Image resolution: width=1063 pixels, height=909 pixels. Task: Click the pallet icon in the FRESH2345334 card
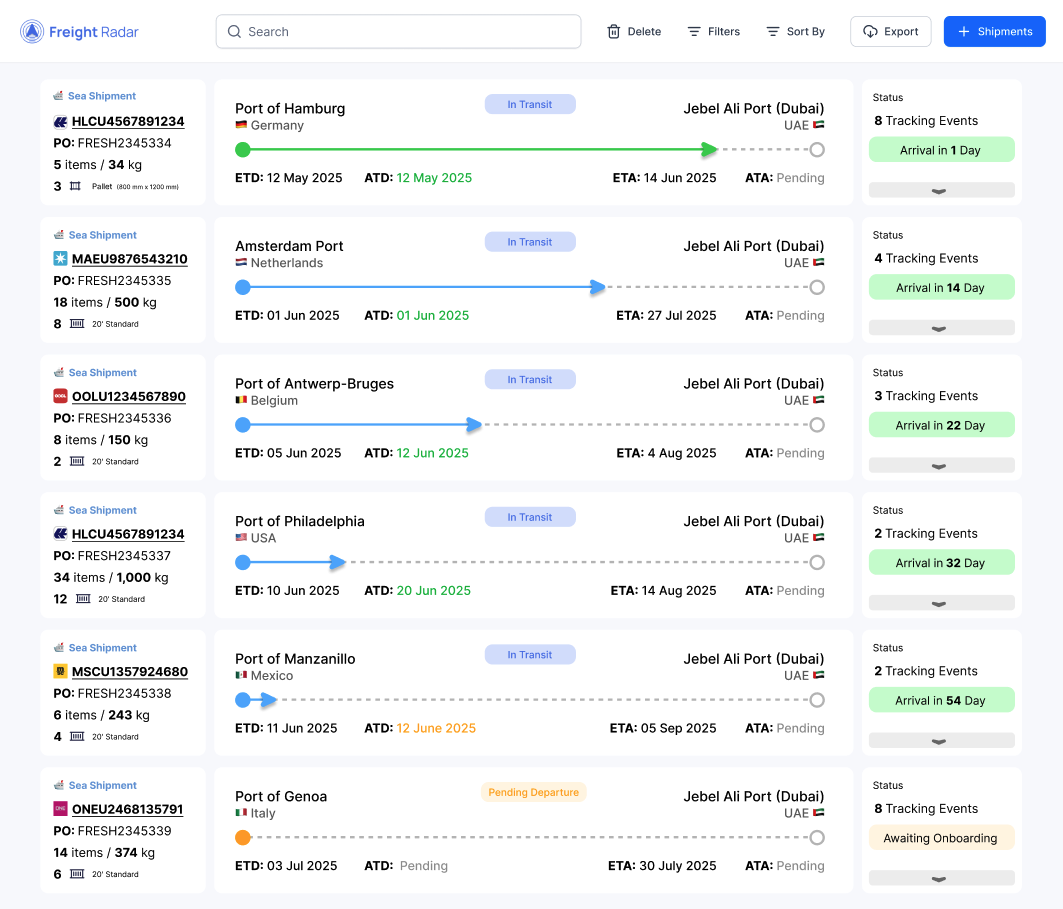75,186
